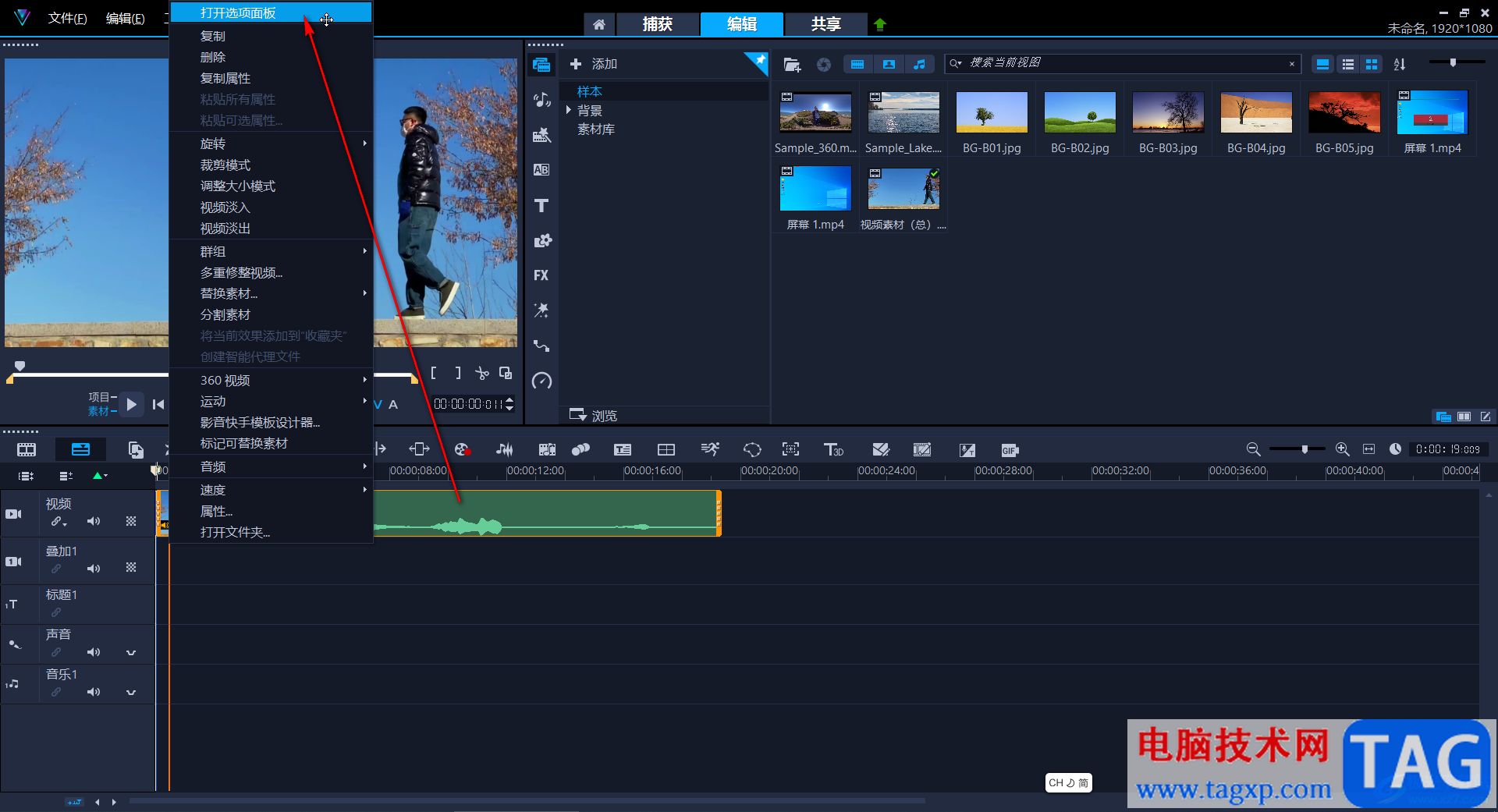Choose 分割素材 from context menu

point(271,314)
